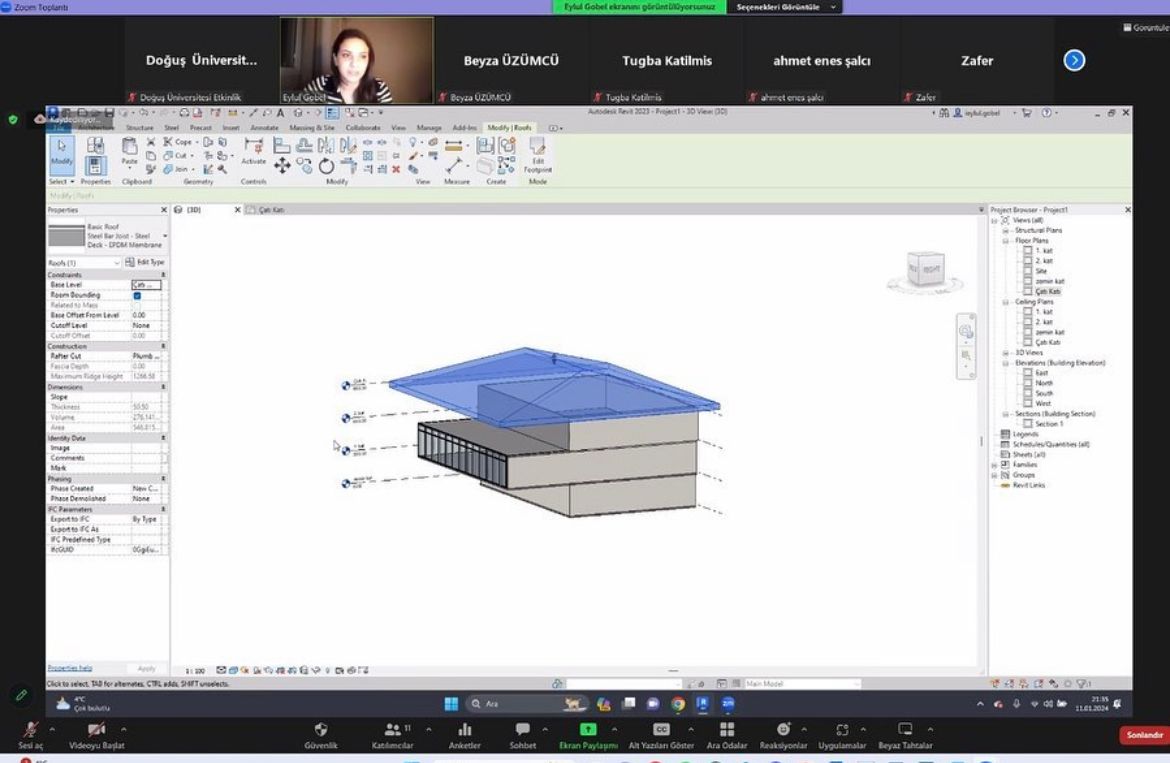Open Zoom Ara Odalar breakout rooms
The height and width of the screenshot is (763, 1170).
[727, 735]
